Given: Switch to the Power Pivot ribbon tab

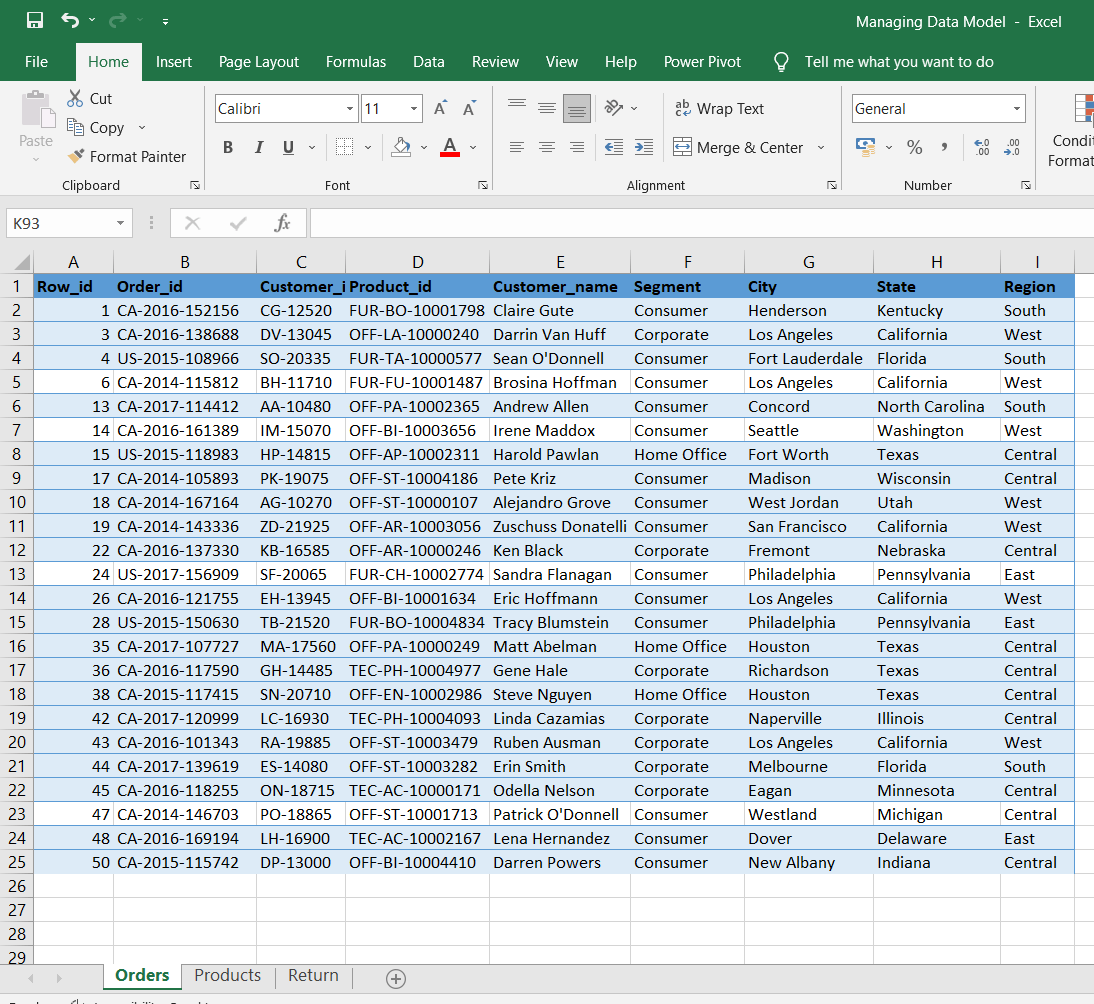Looking at the screenshot, I should tap(702, 61).
